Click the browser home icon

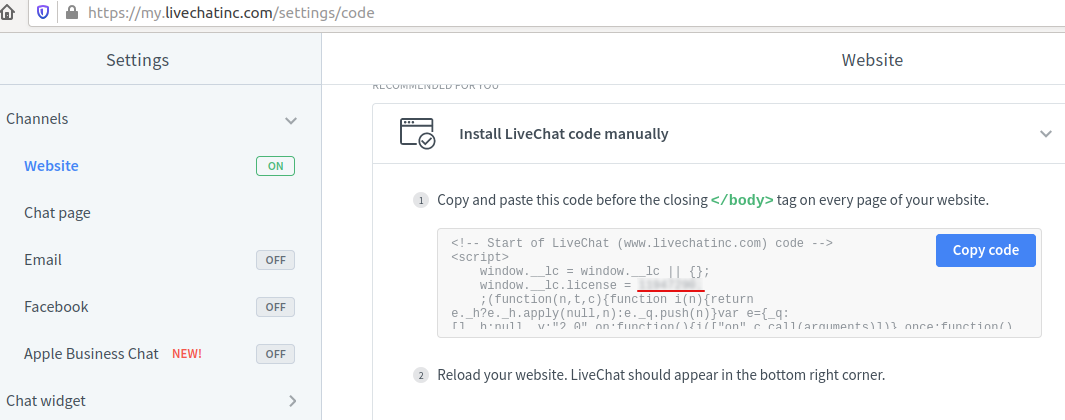(7, 12)
